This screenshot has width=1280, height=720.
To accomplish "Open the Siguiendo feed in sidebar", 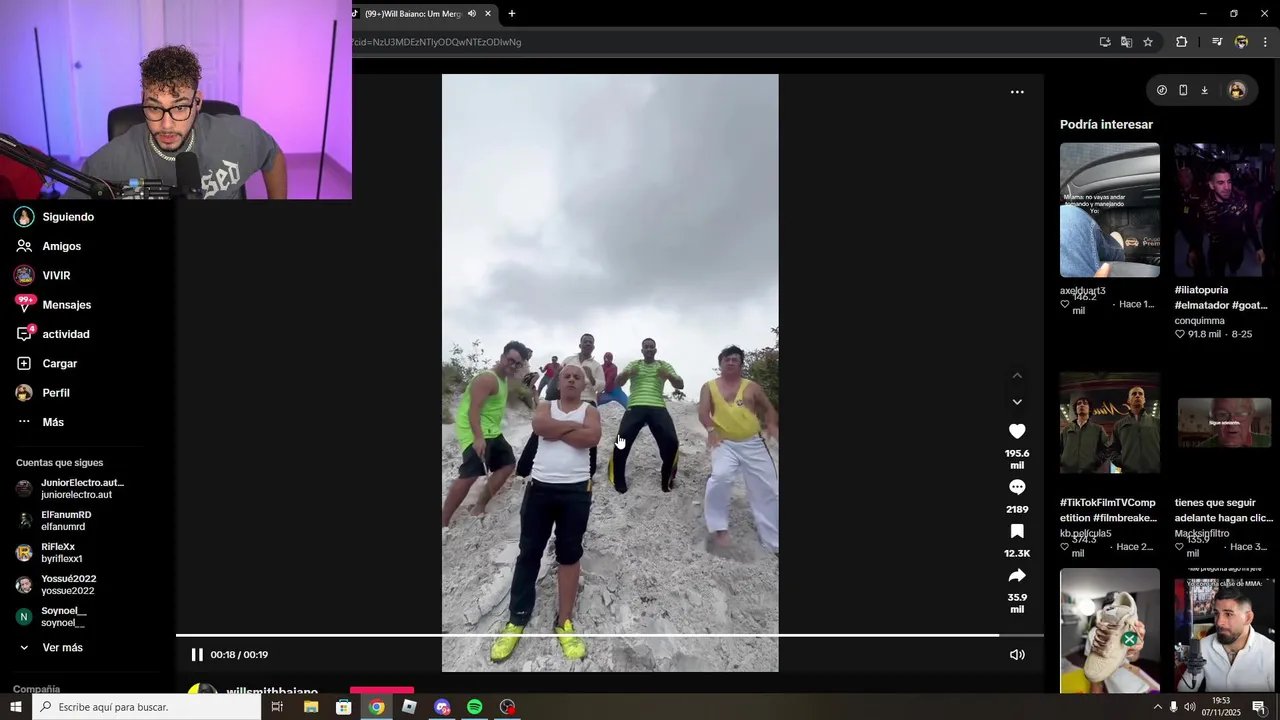I will click(x=54, y=217).
